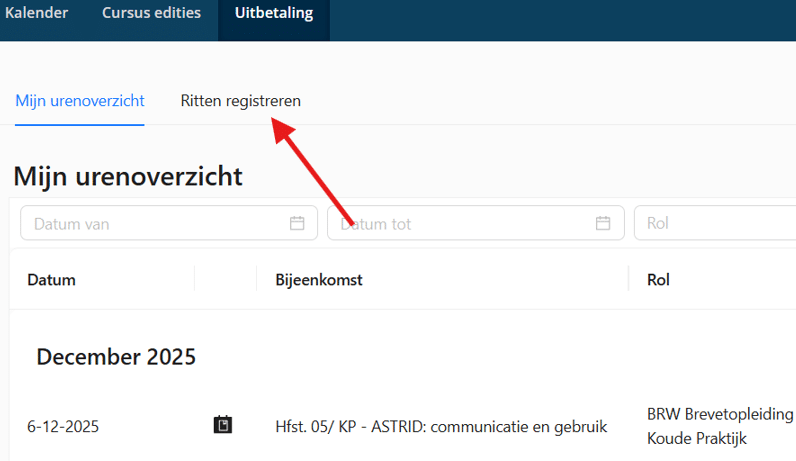
Task: Collapse the December 2025 group
Action: pyautogui.click(x=116, y=357)
